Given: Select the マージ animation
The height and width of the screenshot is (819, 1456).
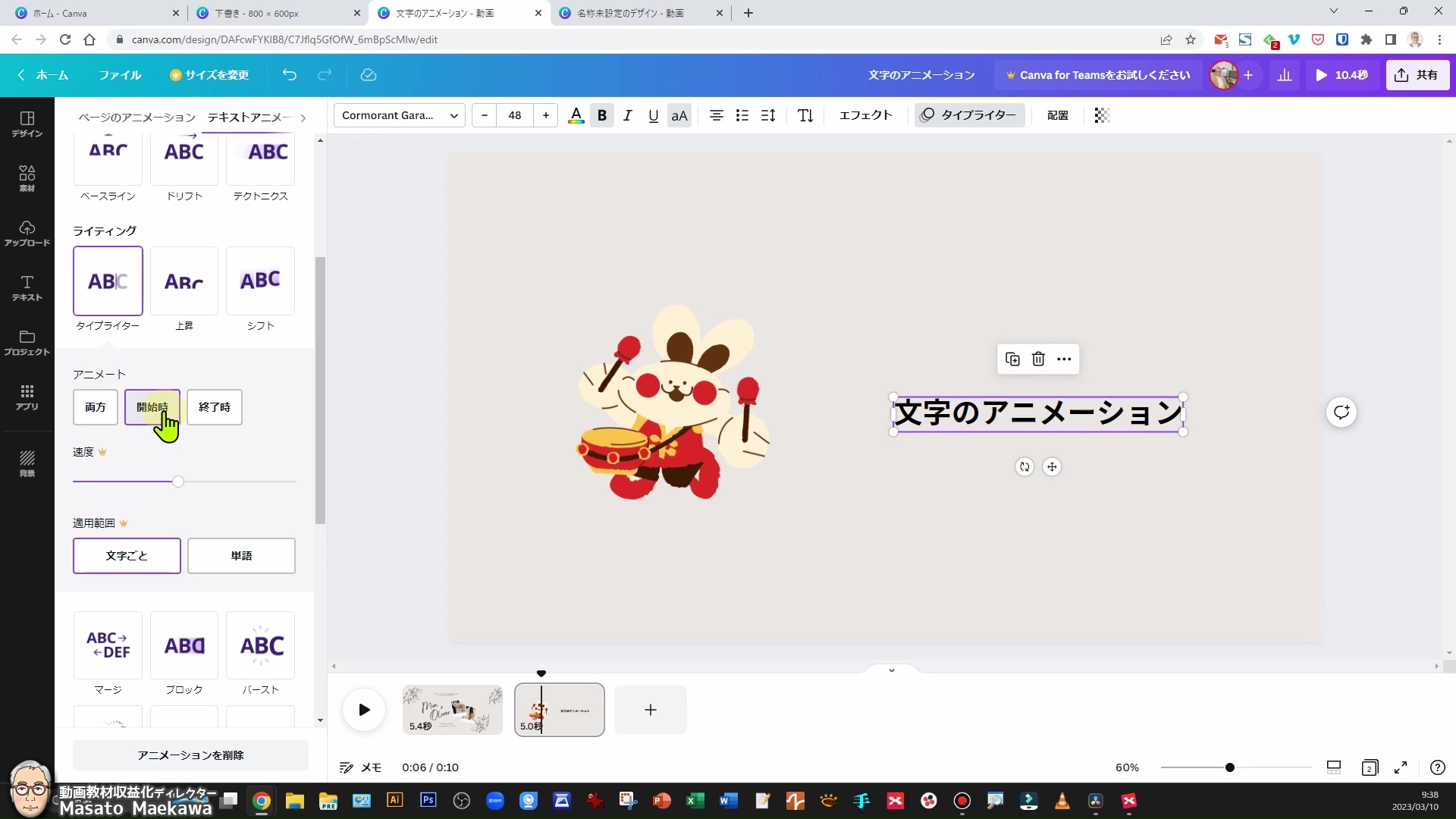Looking at the screenshot, I should click(108, 645).
